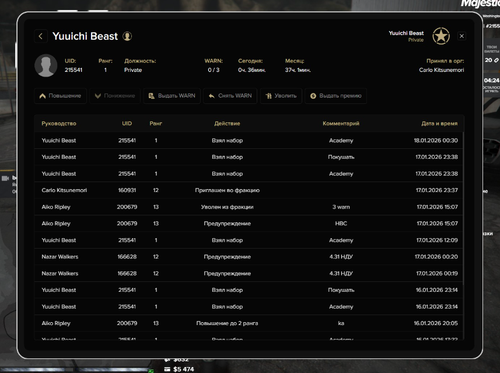Click the $5 474 money readout in the HUD

pyautogui.click(x=183, y=369)
